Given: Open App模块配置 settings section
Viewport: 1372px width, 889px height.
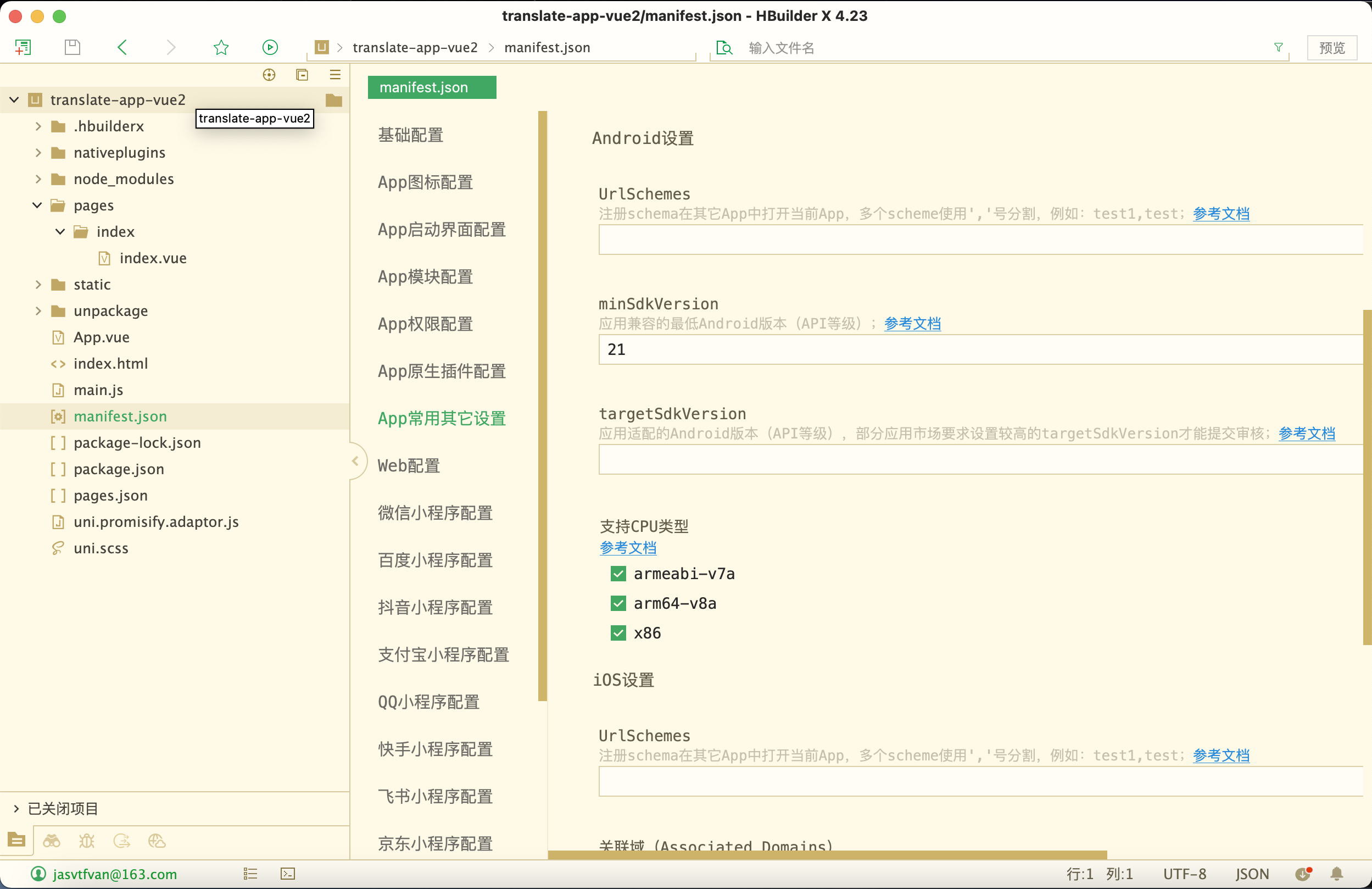Looking at the screenshot, I should pos(426,277).
